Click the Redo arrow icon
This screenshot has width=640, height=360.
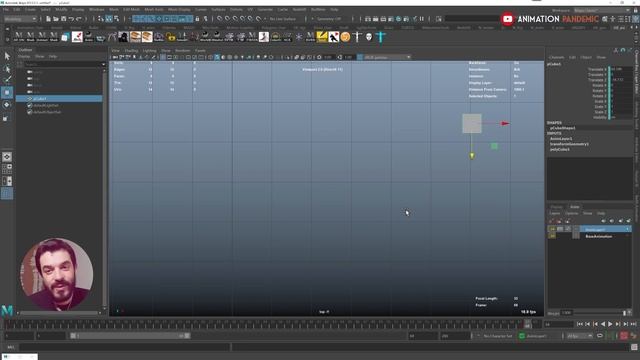pos(79,19)
